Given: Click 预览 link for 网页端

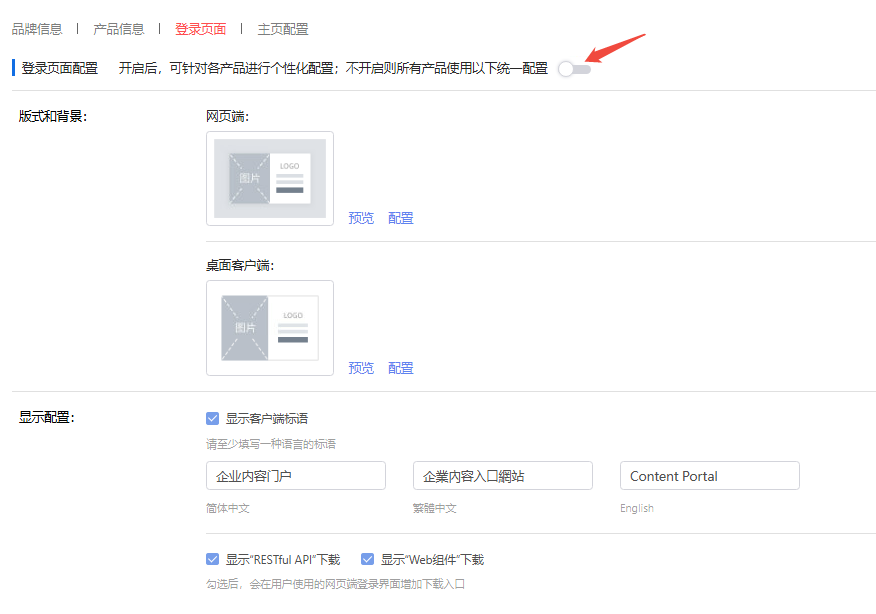Looking at the screenshot, I should point(361,218).
